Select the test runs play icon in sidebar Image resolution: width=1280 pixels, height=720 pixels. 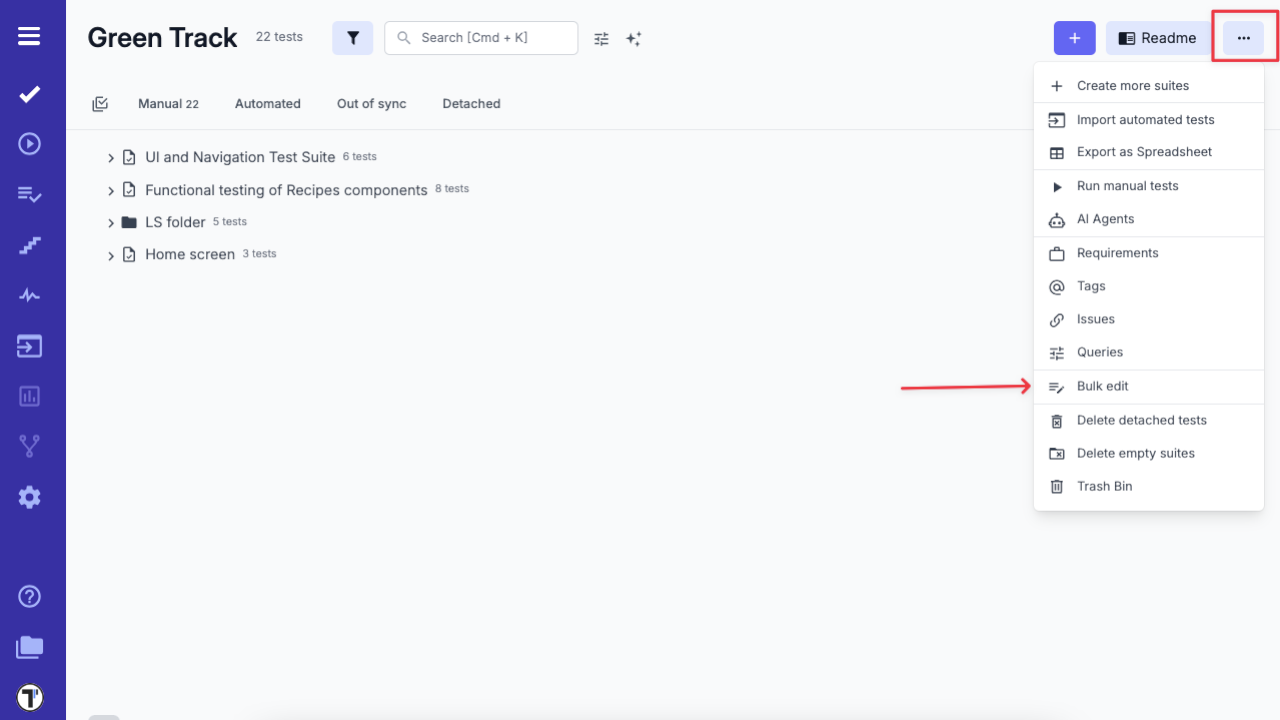29,143
